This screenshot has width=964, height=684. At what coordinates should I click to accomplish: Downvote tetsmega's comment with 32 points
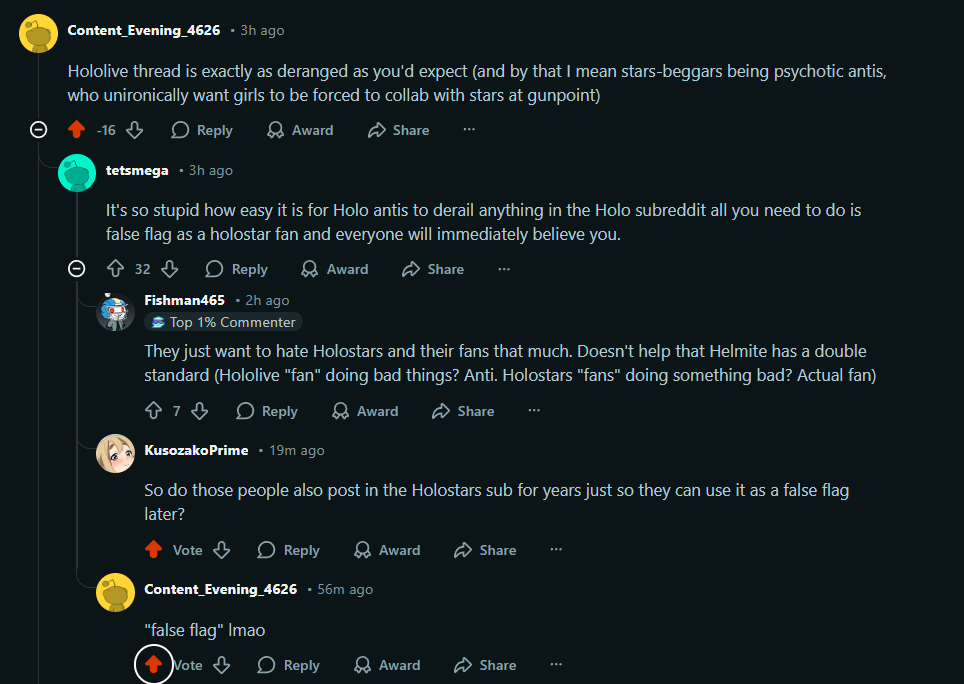(170, 269)
